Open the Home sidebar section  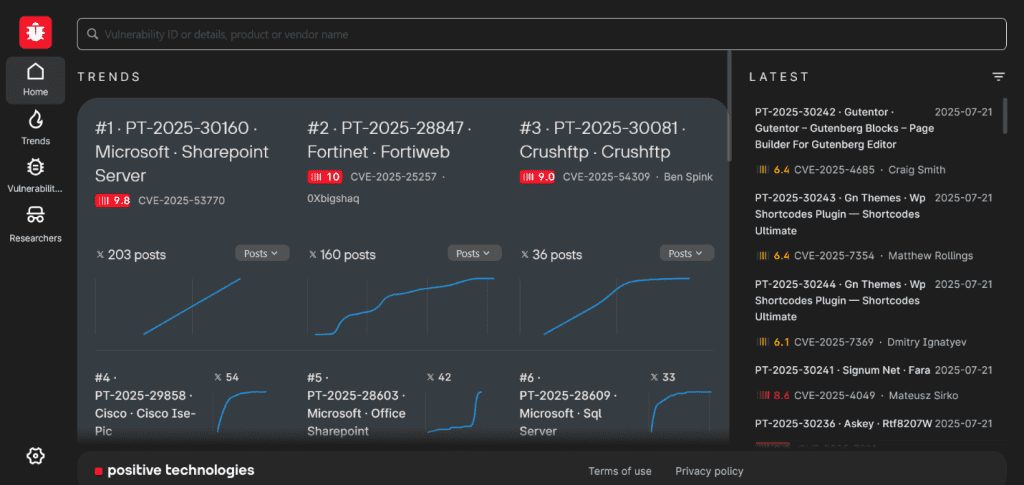[36, 80]
